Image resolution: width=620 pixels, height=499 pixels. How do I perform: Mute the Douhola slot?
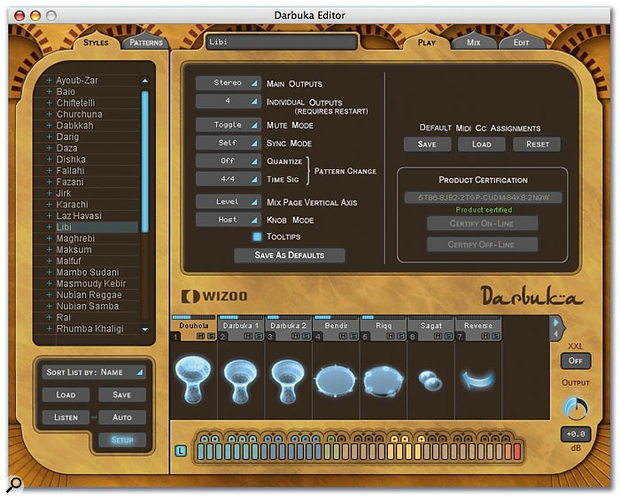tap(201, 336)
